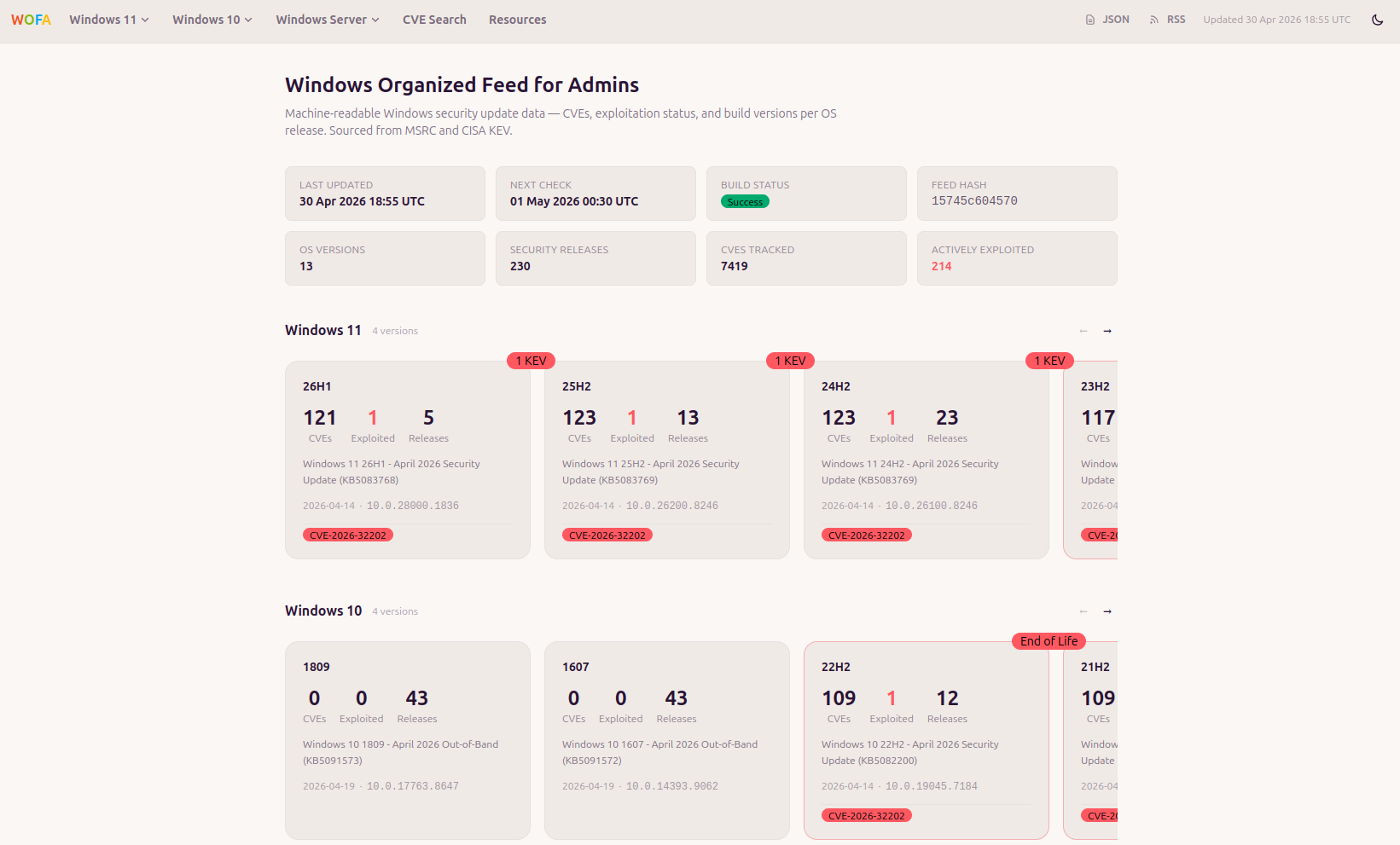1400x845 pixels.
Task: Click build 10.0.26200.8246 in 25H2 card
Action: coord(672,506)
